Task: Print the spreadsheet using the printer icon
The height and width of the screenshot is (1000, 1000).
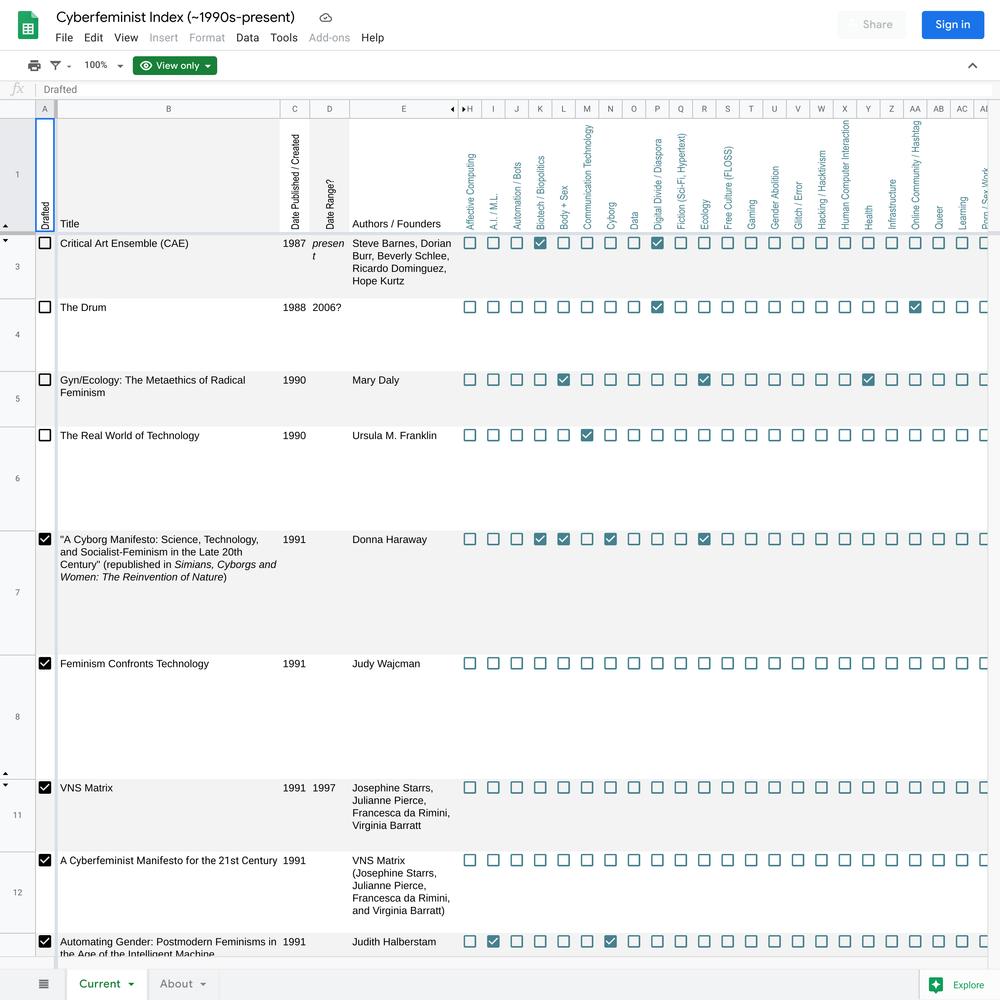Action: pos(34,66)
